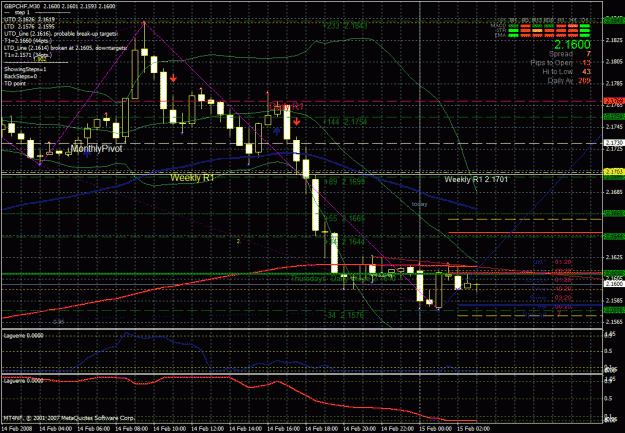Click the Spread 7 readout under big price

point(570,54)
